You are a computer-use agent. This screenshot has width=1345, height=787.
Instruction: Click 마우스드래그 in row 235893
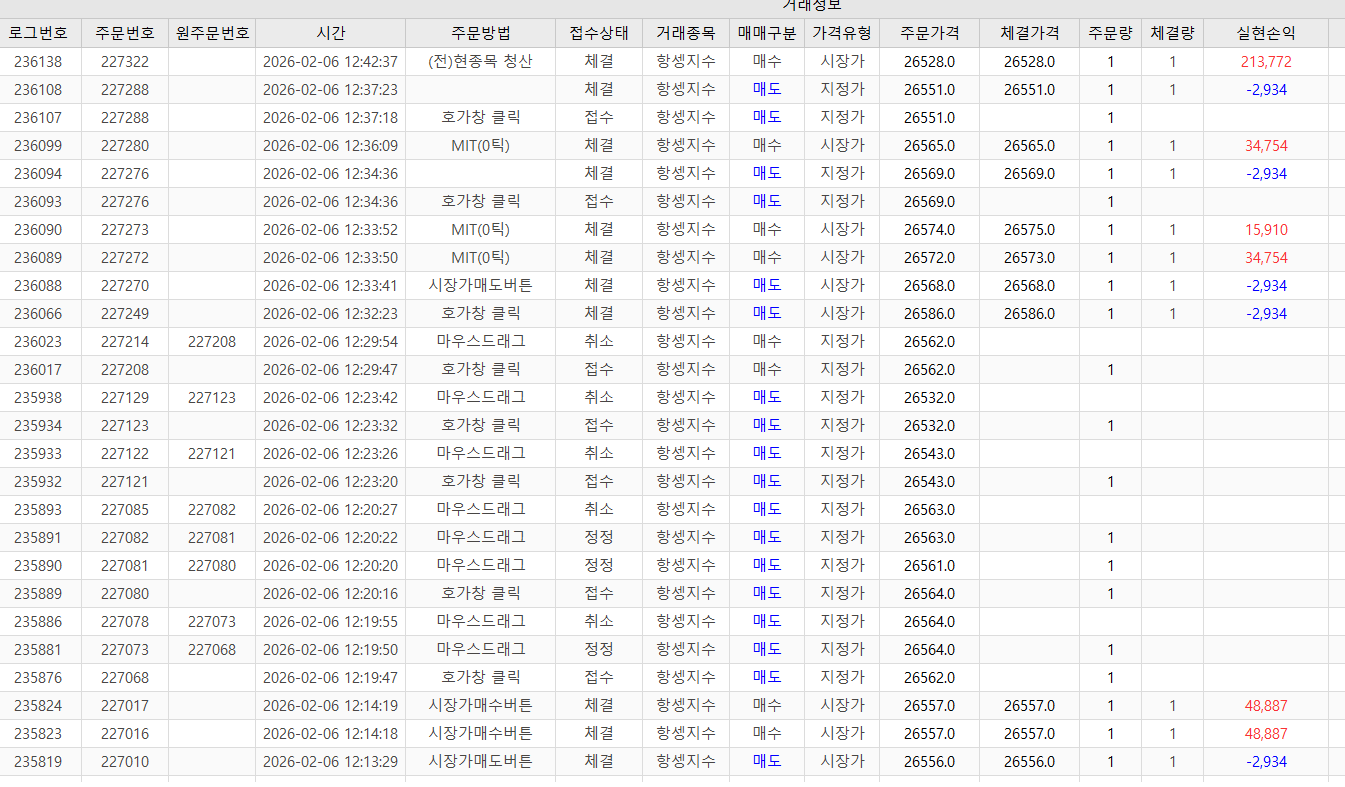tap(480, 509)
